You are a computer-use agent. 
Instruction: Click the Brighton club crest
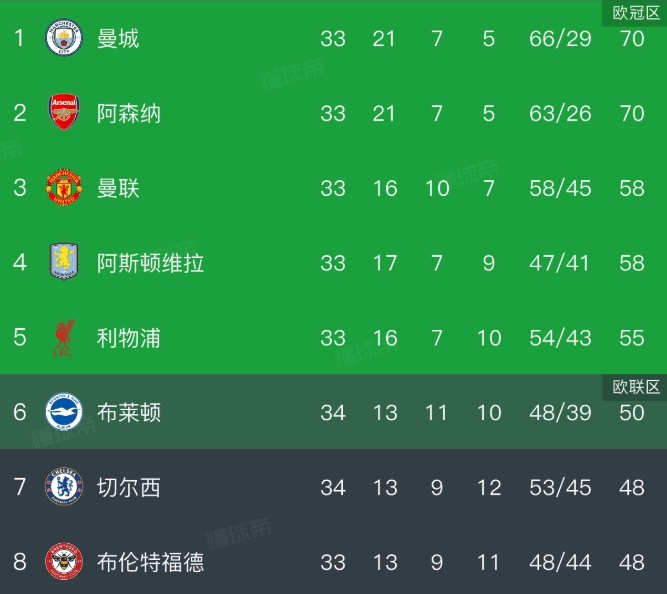(62, 413)
